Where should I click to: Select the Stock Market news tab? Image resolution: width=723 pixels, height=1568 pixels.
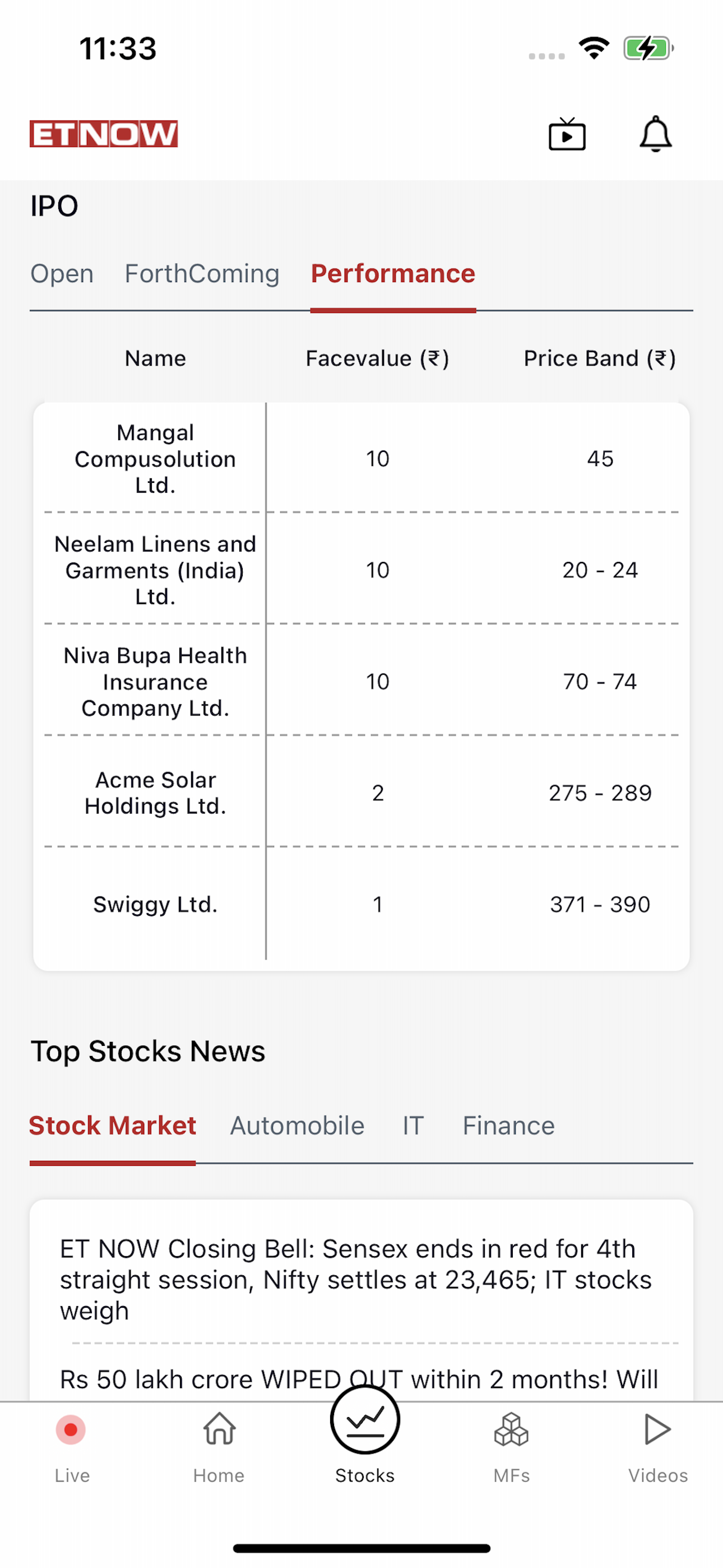coord(113,1126)
